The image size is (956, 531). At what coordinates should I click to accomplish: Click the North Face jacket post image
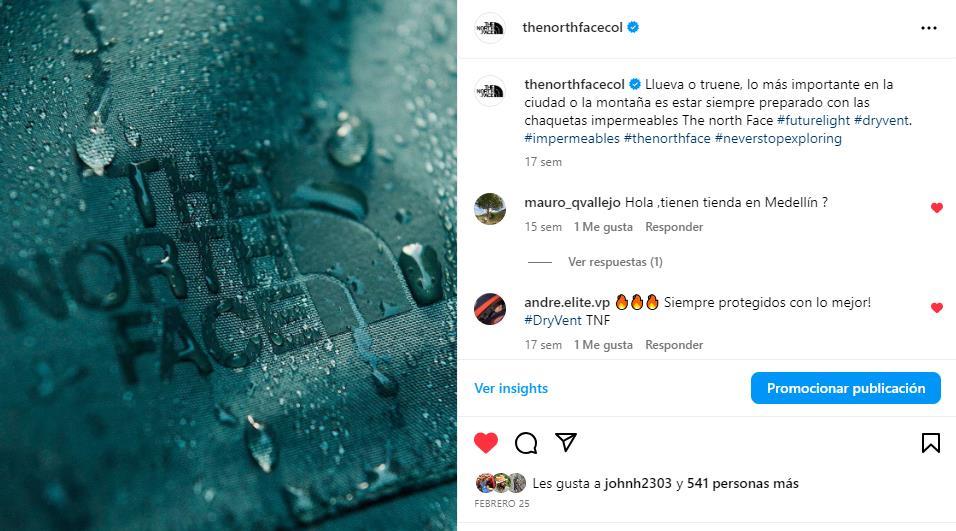click(228, 265)
